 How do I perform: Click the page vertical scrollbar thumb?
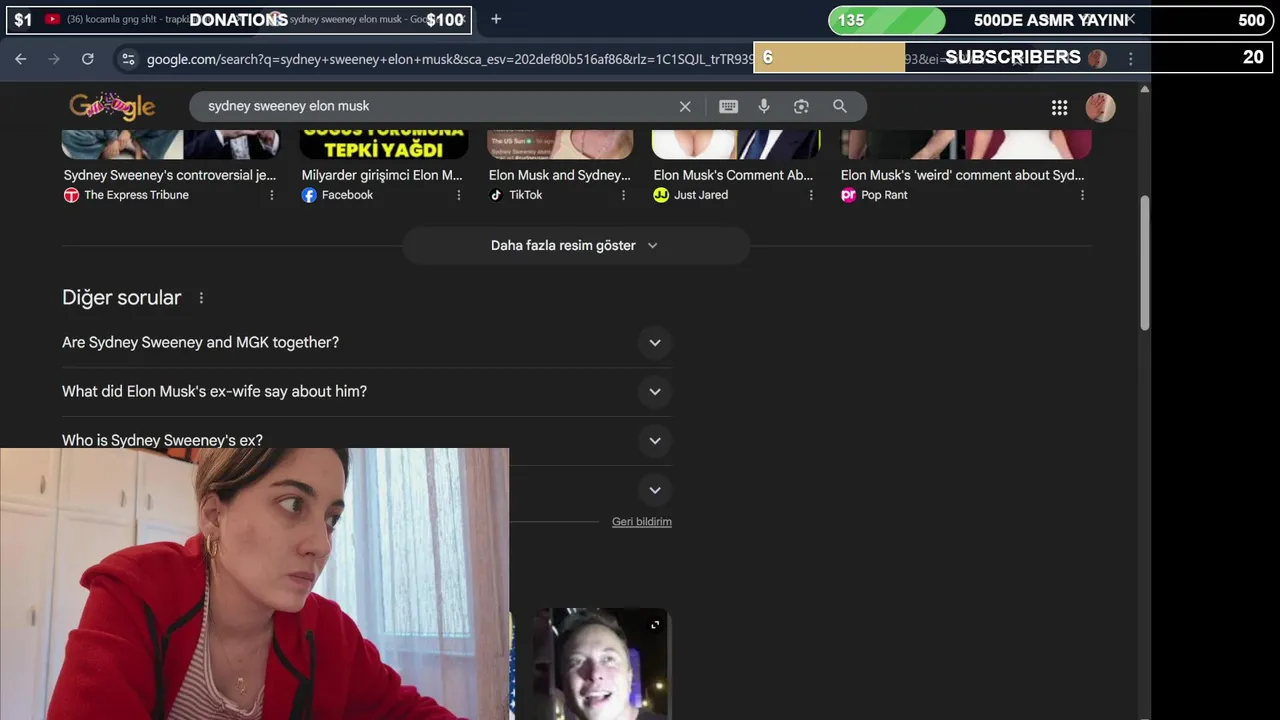[x=1145, y=262]
